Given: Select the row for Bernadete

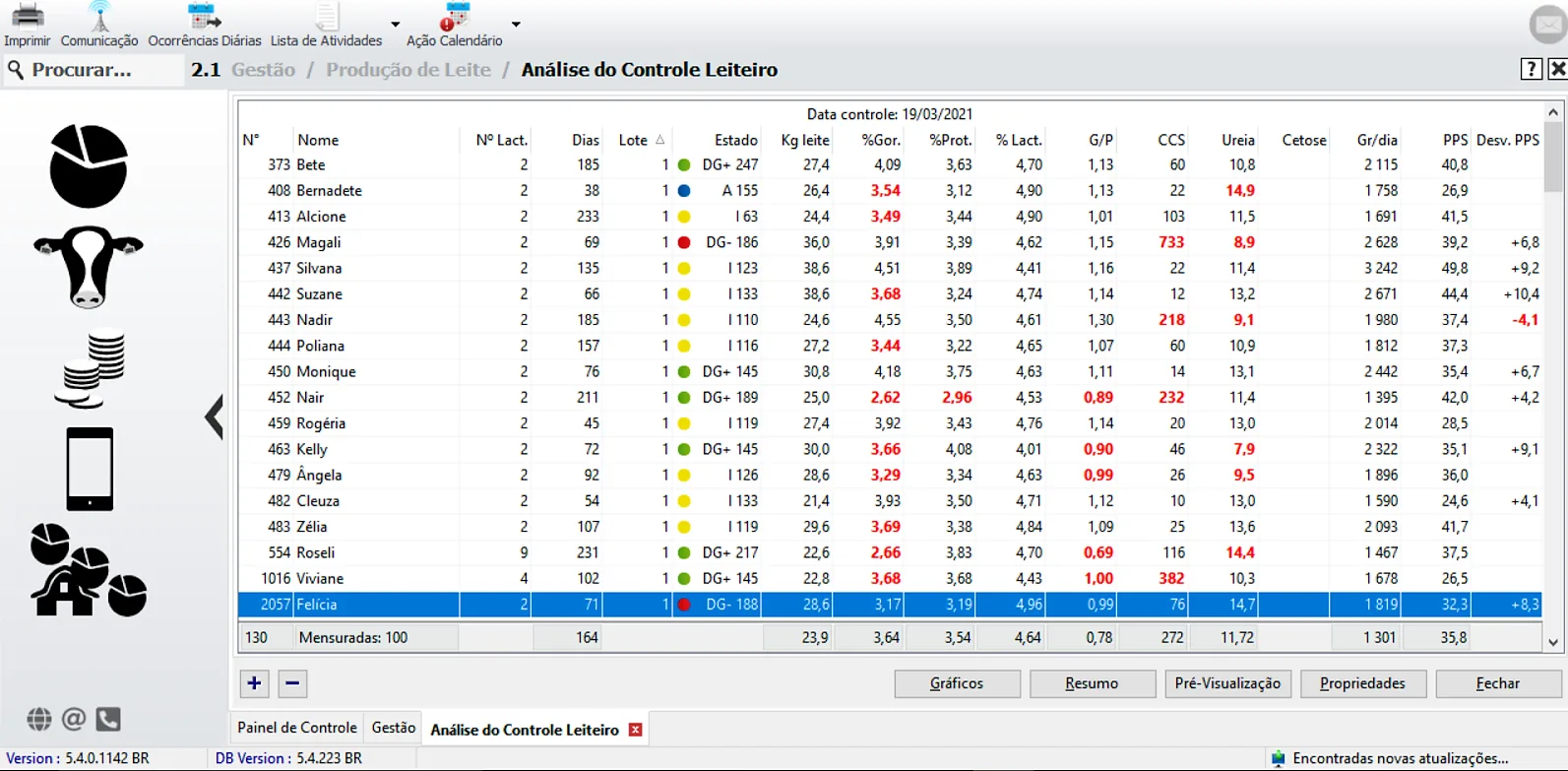Looking at the screenshot, I should tap(891, 190).
